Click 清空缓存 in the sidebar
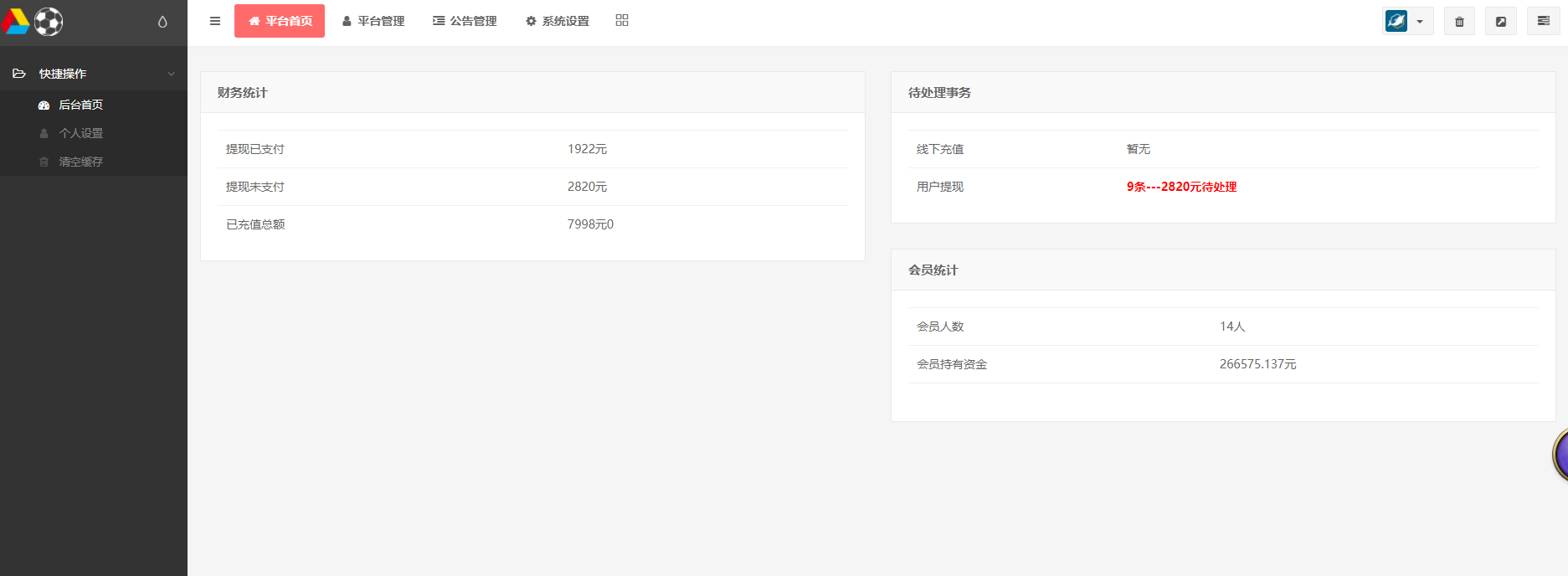This screenshot has height=576, width=1568. tap(80, 162)
